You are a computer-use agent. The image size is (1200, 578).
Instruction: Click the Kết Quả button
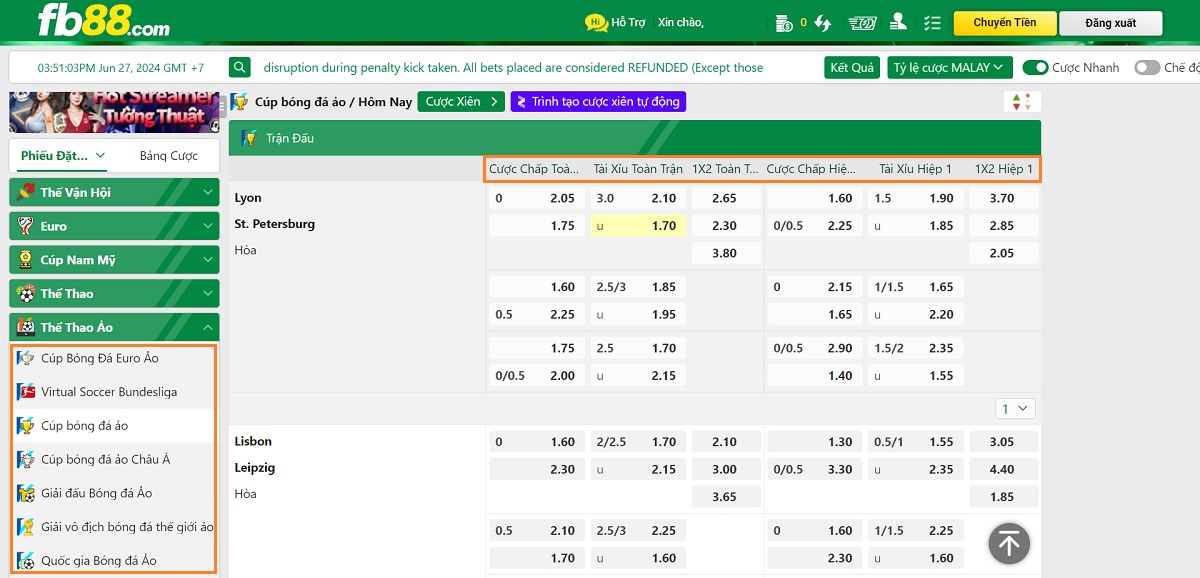coord(852,68)
